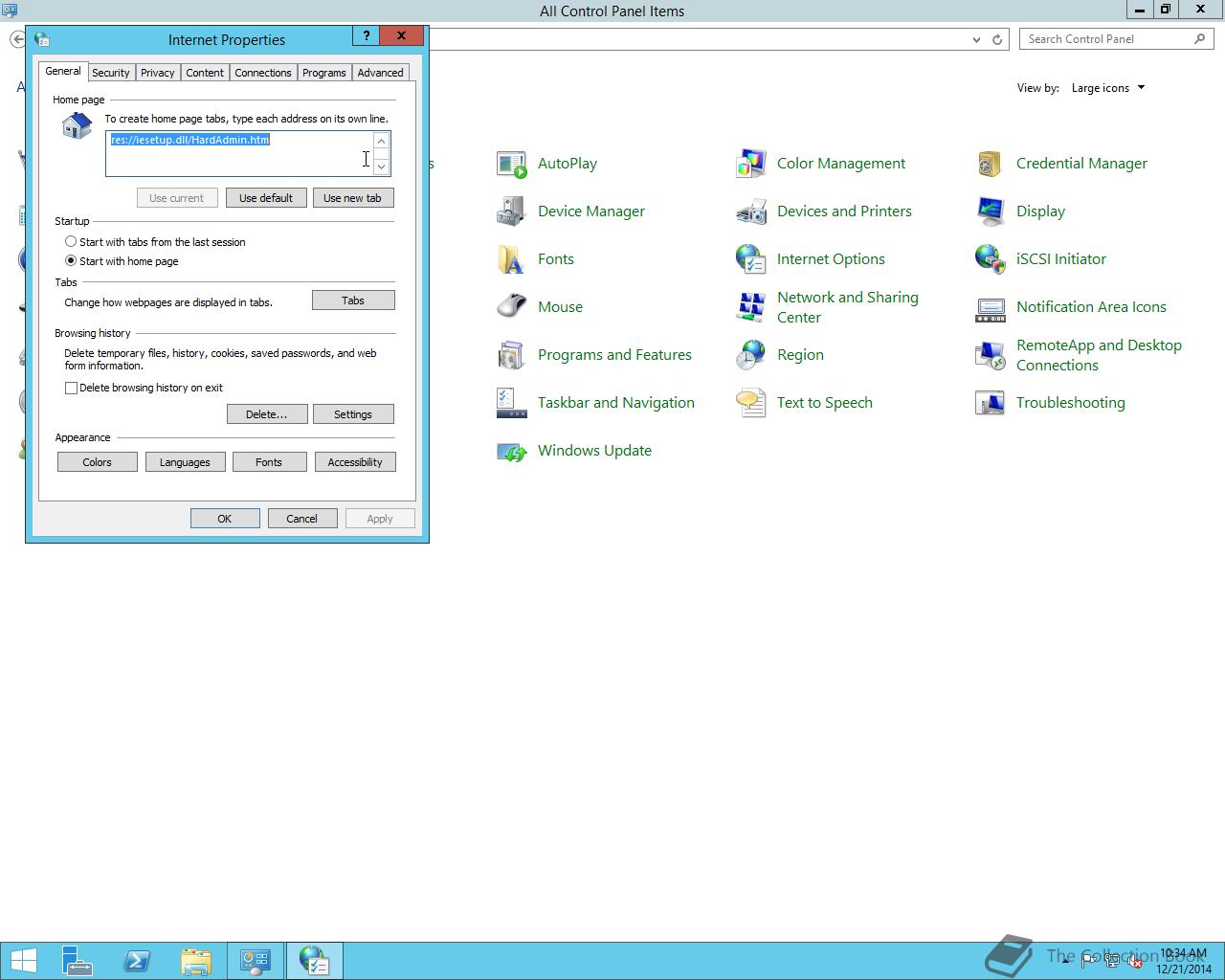Click the Use new tab button
1225x980 pixels.
(x=352, y=198)
